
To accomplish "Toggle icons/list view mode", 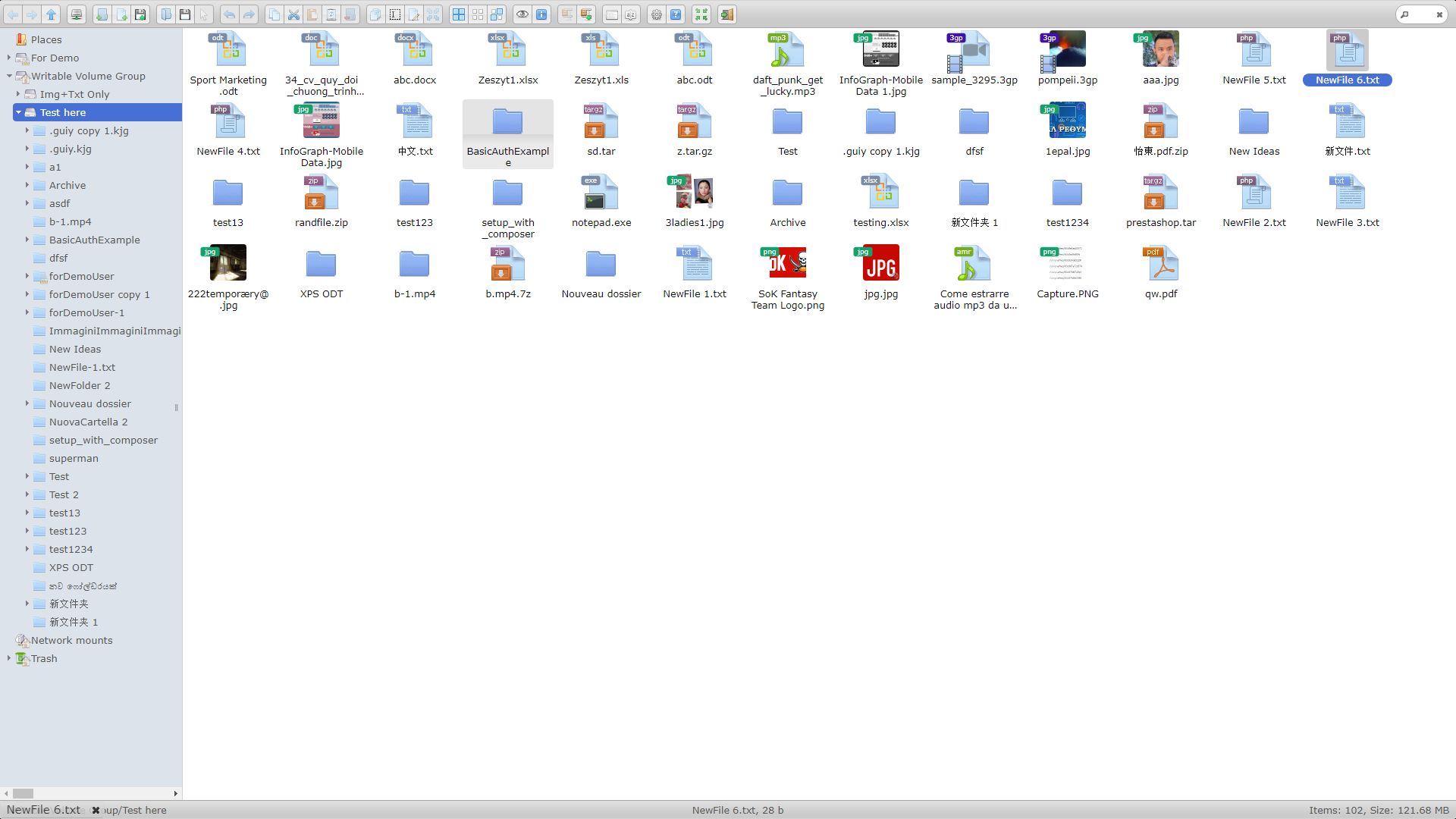I will (x=612, y=14).
